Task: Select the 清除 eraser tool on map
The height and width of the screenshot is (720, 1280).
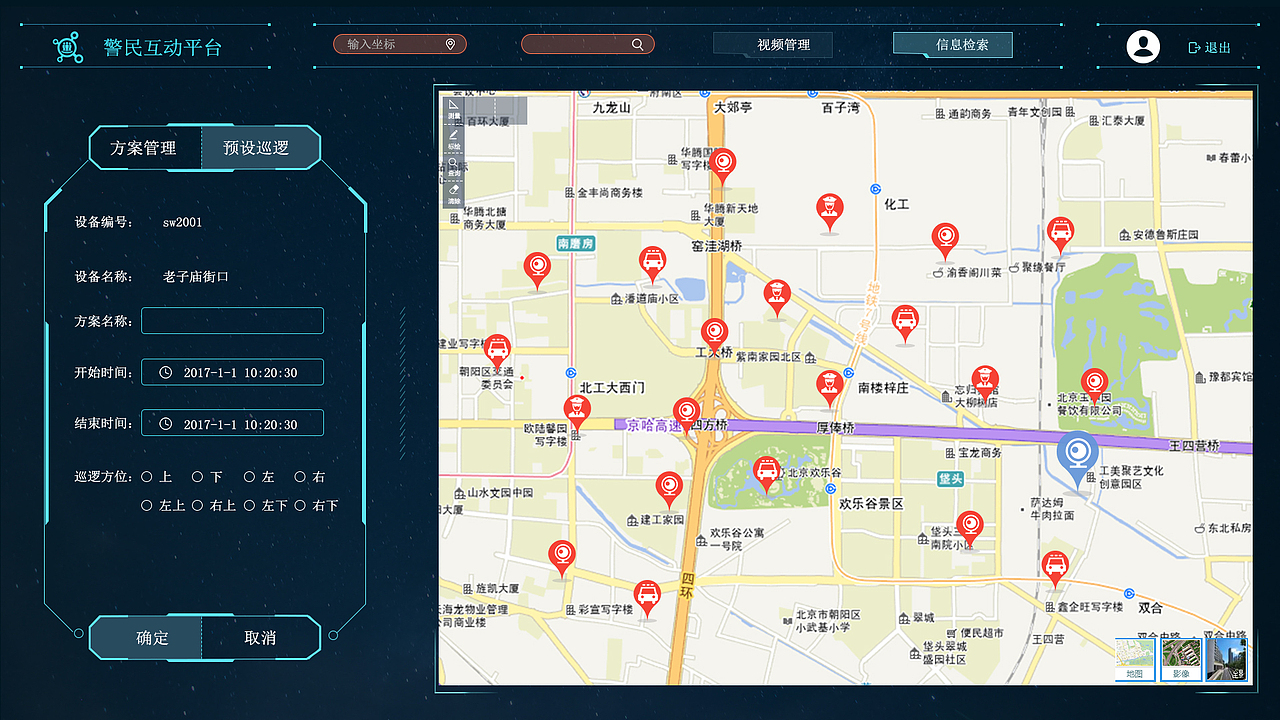Action: pyautogui.click(x=453, y=194)
